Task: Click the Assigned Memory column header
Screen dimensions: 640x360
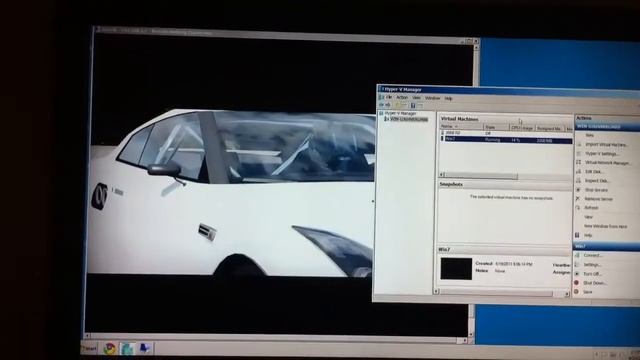Action: (x=549, y=129)
